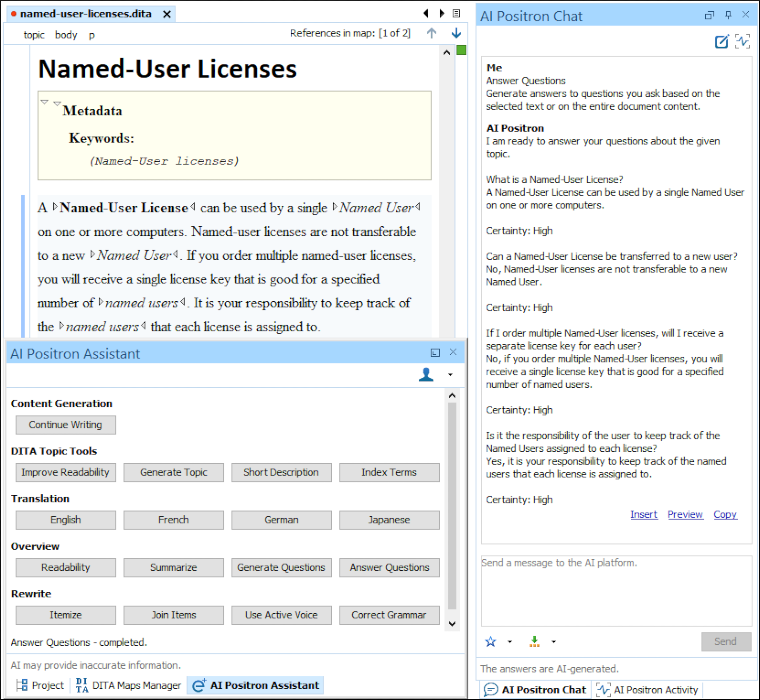Click the favorites star icon
Viewport: 760px width, 700px height.
point(491,641)
